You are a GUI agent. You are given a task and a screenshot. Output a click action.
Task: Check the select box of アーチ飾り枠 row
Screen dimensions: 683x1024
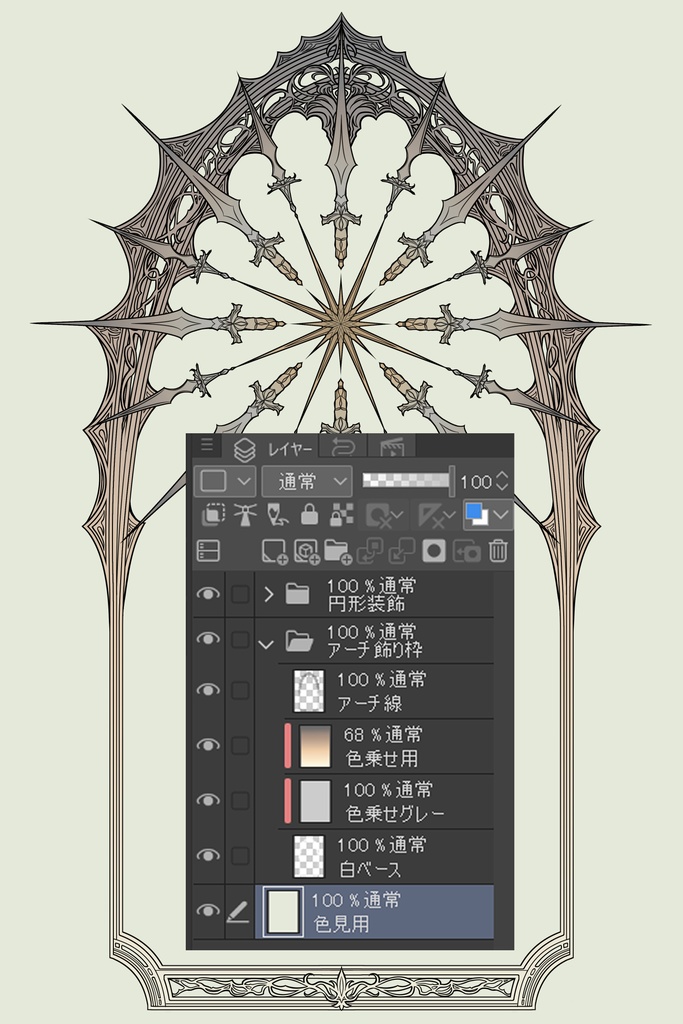[x=240, y=639]
